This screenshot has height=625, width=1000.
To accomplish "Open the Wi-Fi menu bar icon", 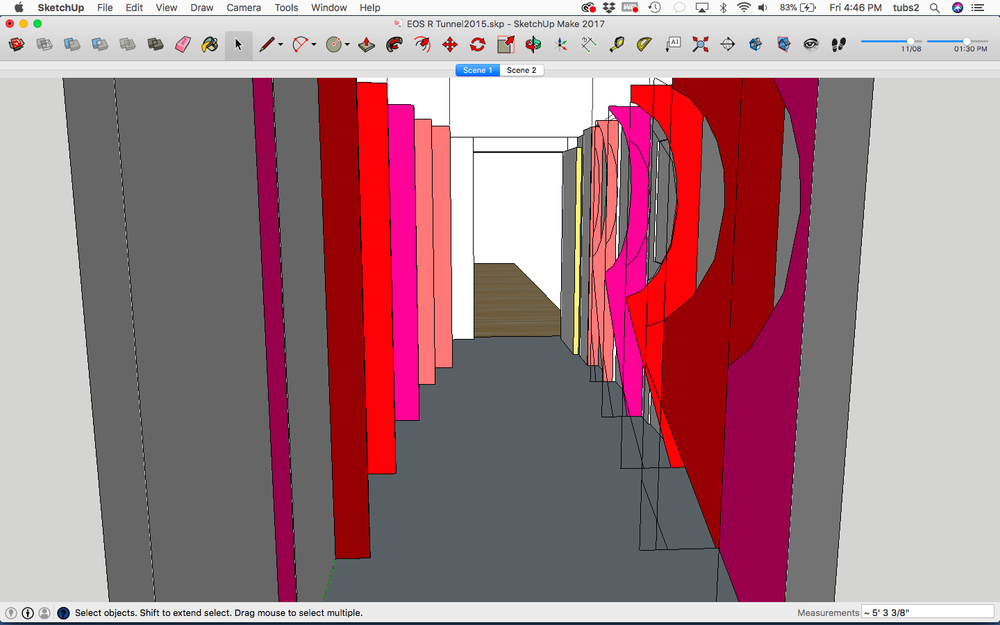I will point(744,8).
